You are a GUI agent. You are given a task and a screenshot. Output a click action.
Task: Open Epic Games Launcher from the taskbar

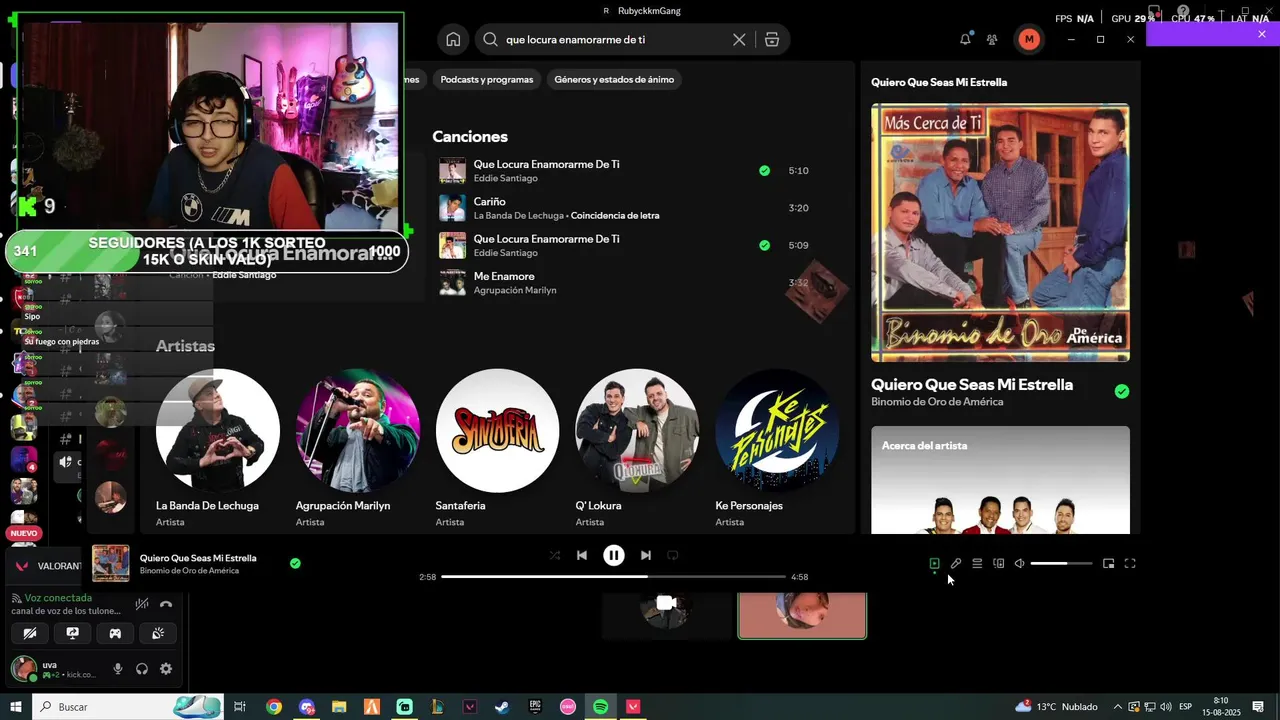point(535,707)
